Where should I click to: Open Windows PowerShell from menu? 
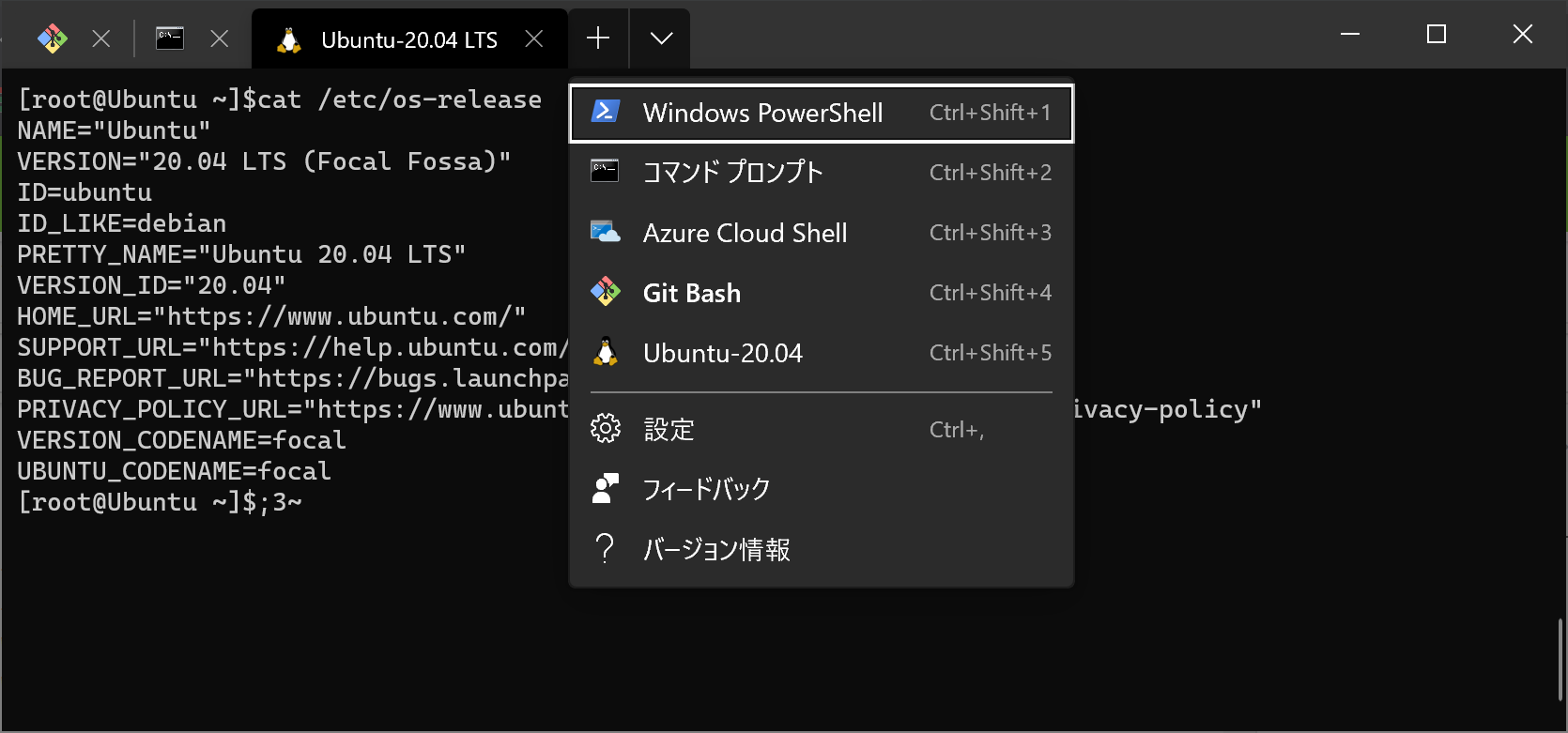pyautogui.click(x=822, y=113)
